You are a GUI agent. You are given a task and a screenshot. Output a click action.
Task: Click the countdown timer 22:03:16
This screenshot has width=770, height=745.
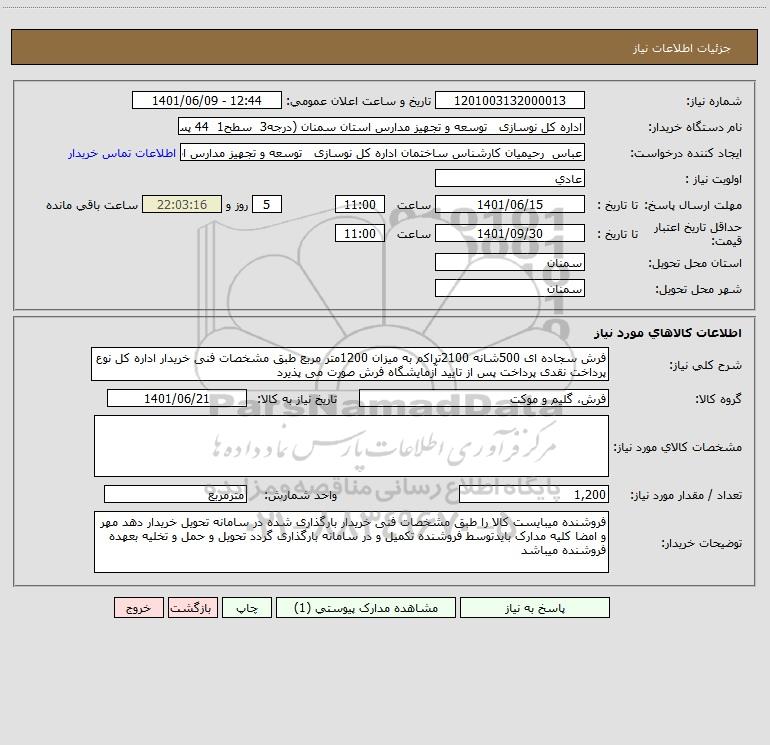182,204
